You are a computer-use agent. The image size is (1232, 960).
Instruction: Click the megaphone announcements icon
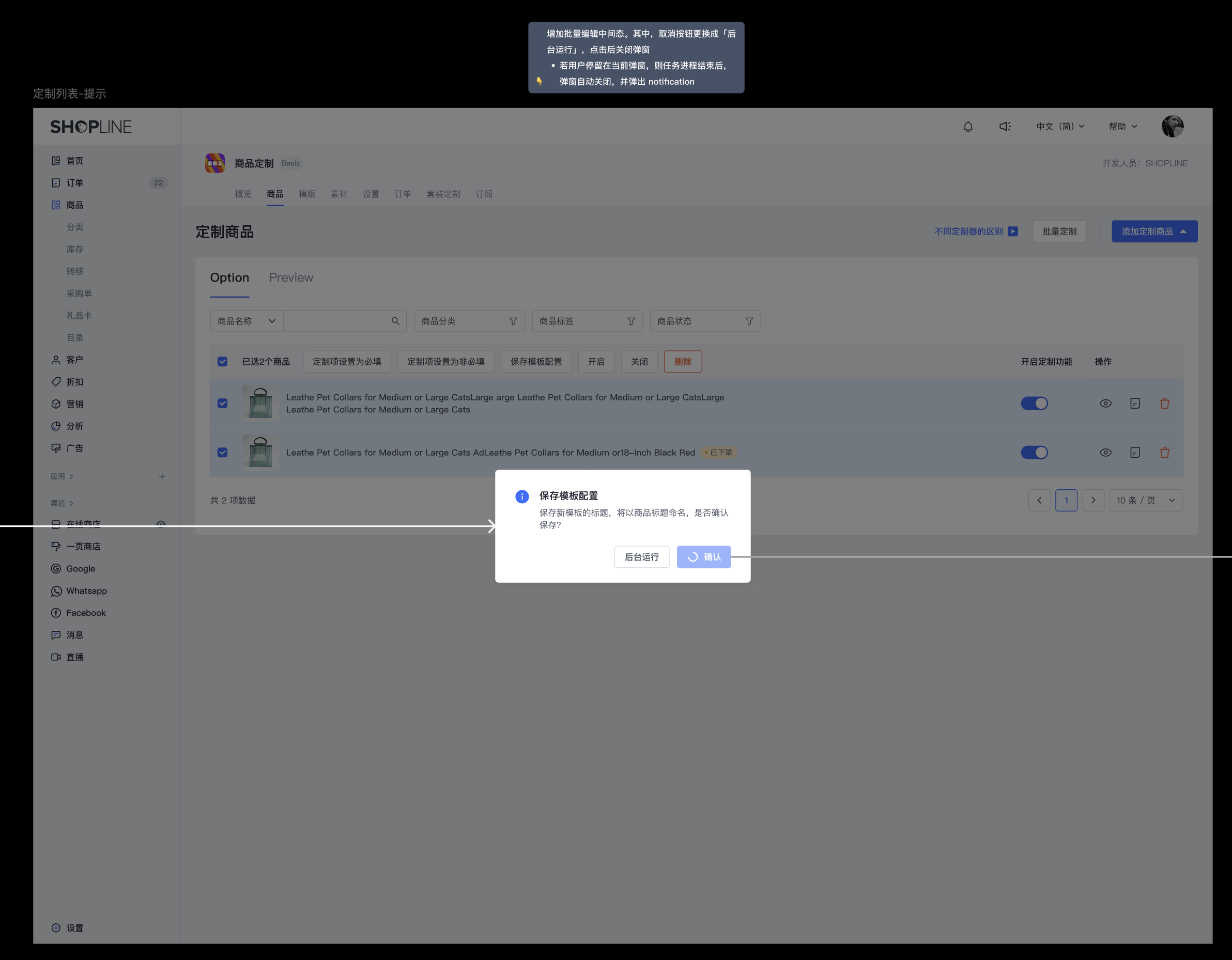tap(1005, 127)
